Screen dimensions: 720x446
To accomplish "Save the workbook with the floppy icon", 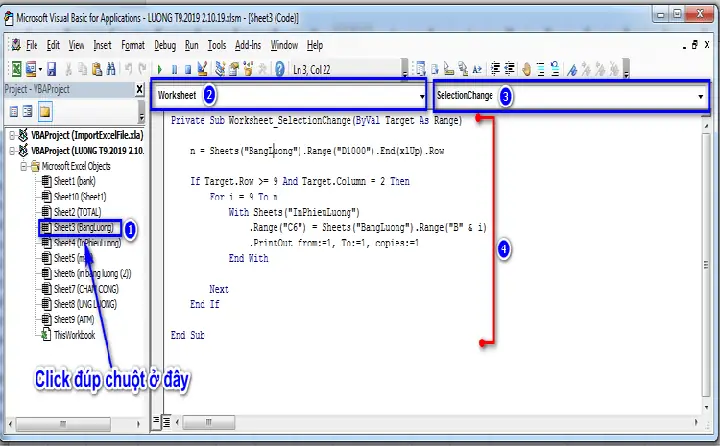I will click(51, 69).
